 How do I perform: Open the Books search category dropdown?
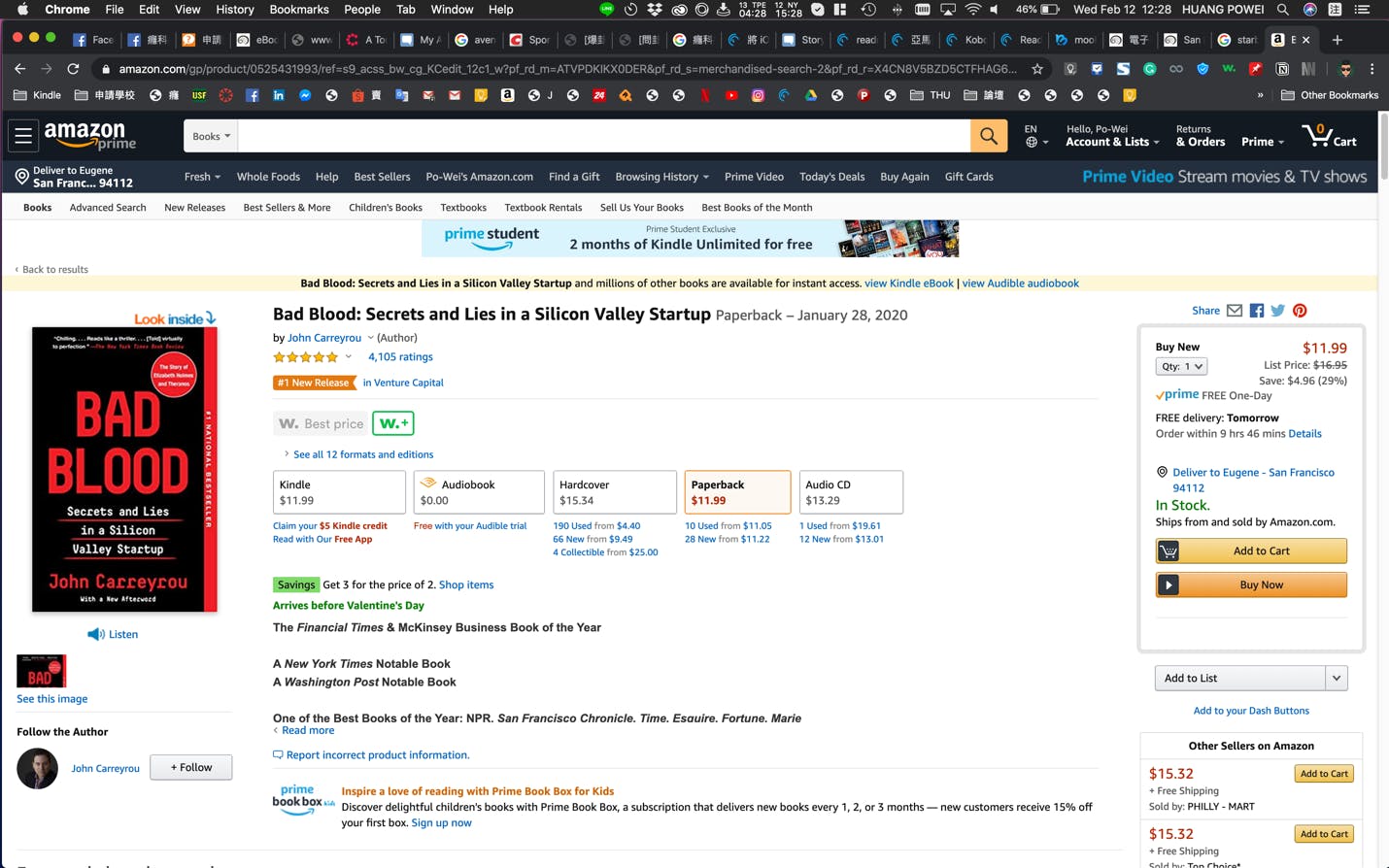click(x=211, y=136)
